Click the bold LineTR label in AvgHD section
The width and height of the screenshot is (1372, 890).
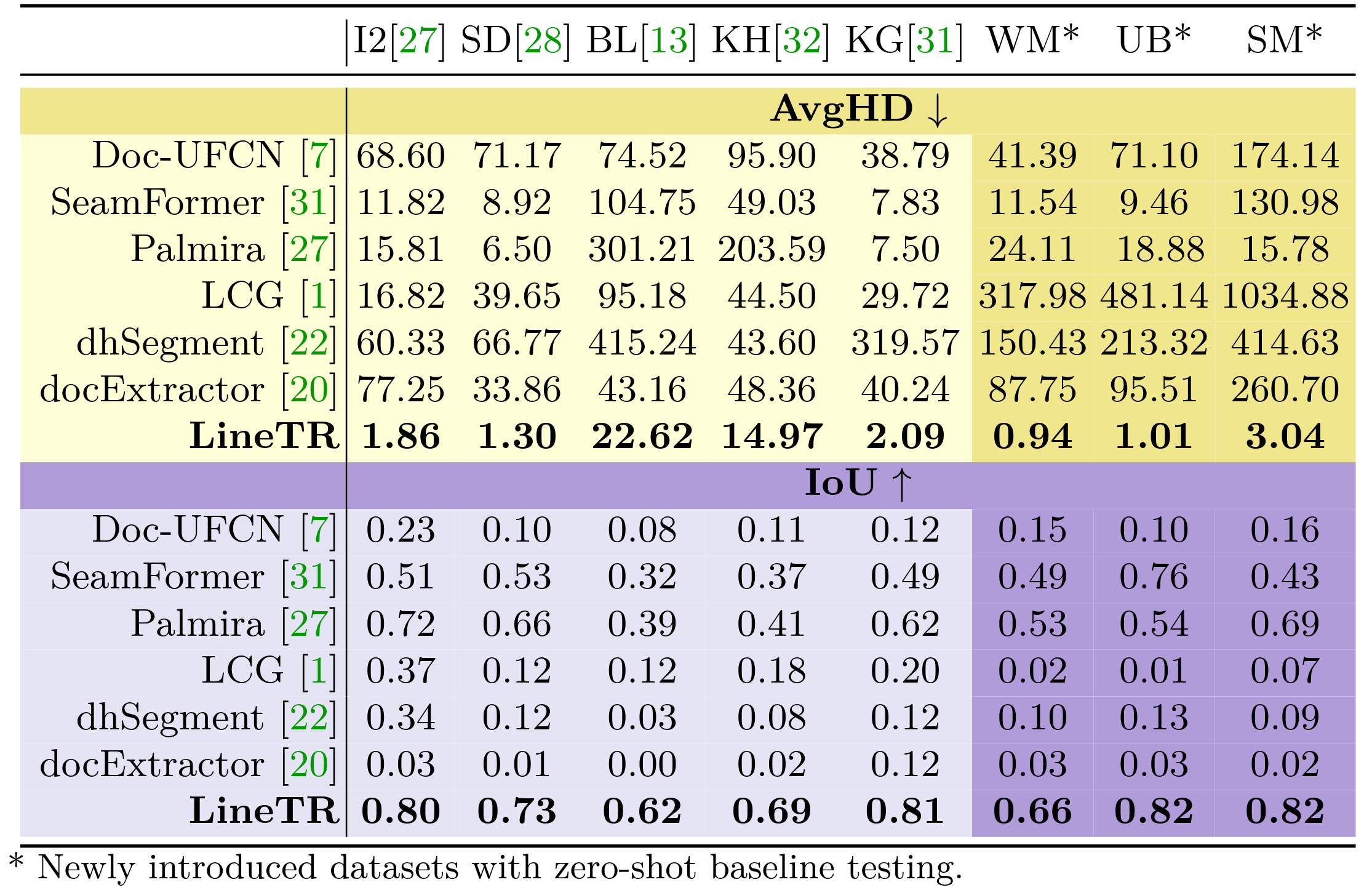click(x=264, y=436)
